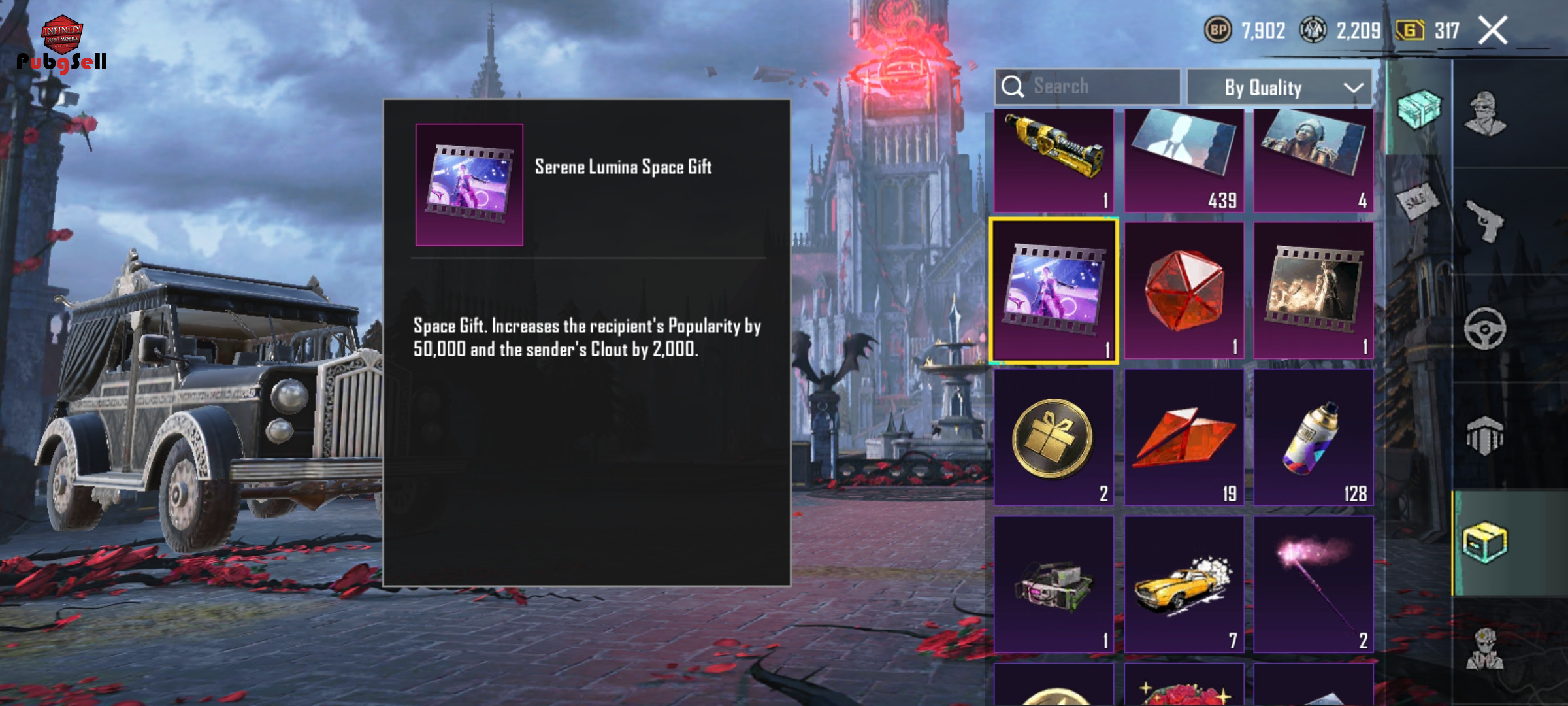Select the teal crate tab icon

click(x=1419, y=109)
